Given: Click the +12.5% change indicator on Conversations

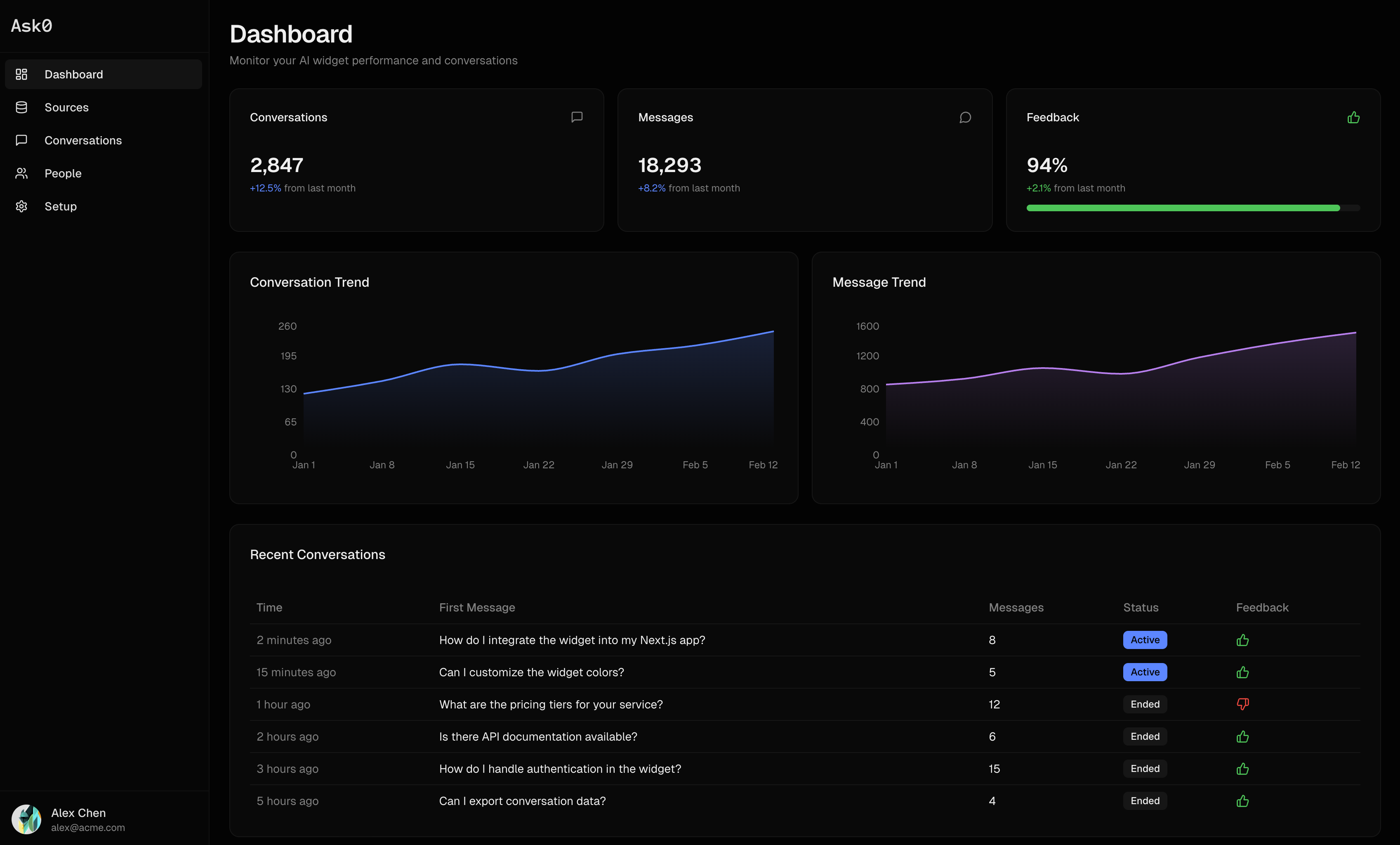Looking at the screenshot, I should (x=265, y=188).
